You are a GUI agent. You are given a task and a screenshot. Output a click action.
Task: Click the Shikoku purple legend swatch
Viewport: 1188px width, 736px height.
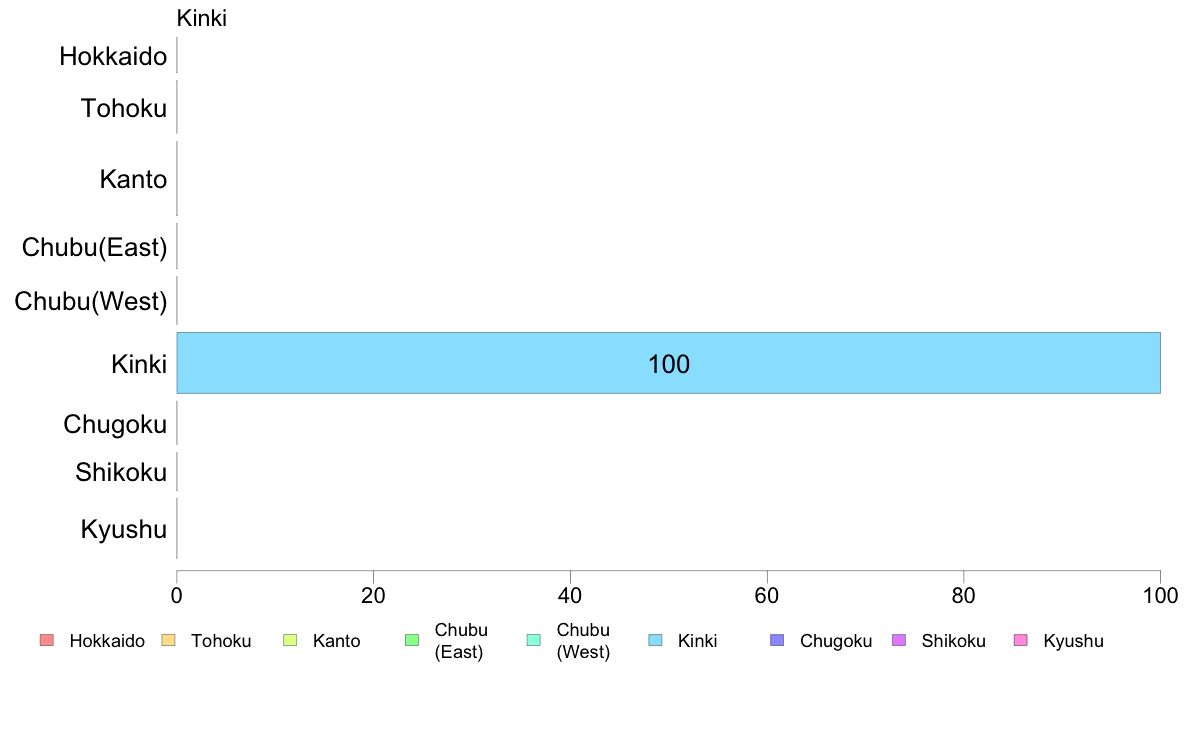click(899, 640)
